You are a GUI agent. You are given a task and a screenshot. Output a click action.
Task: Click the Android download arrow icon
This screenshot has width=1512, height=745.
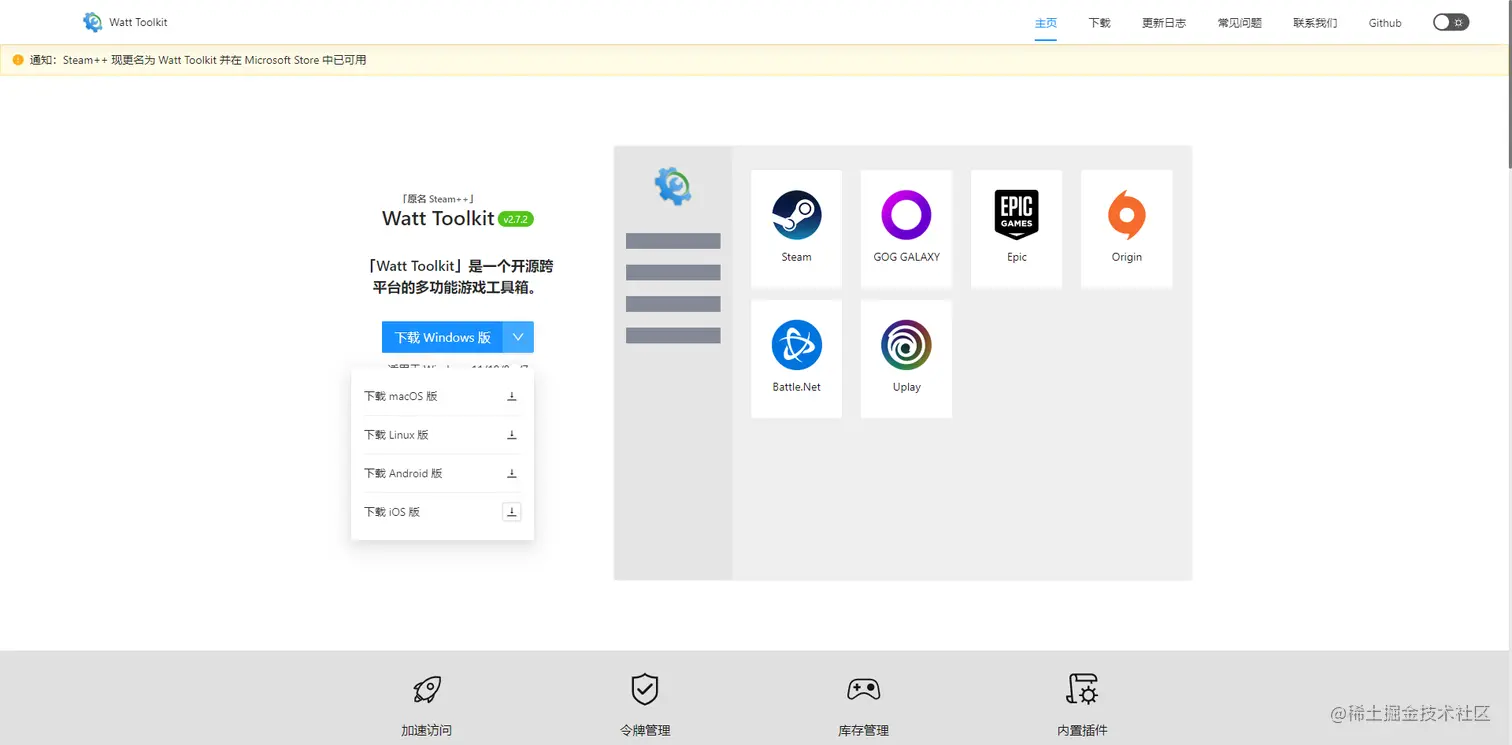511,473
